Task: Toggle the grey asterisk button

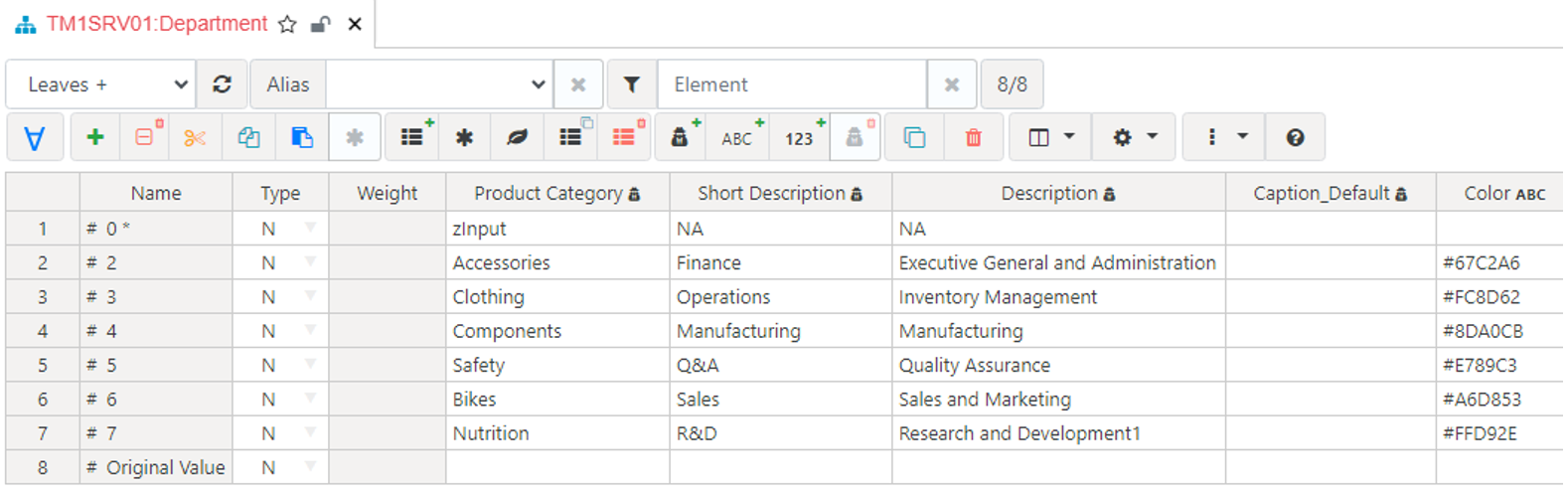Action: (x=355, y=137)
